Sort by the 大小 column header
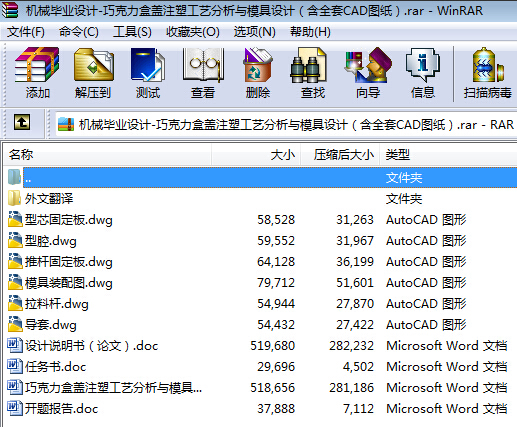517x427 pixels. (256, 155)
